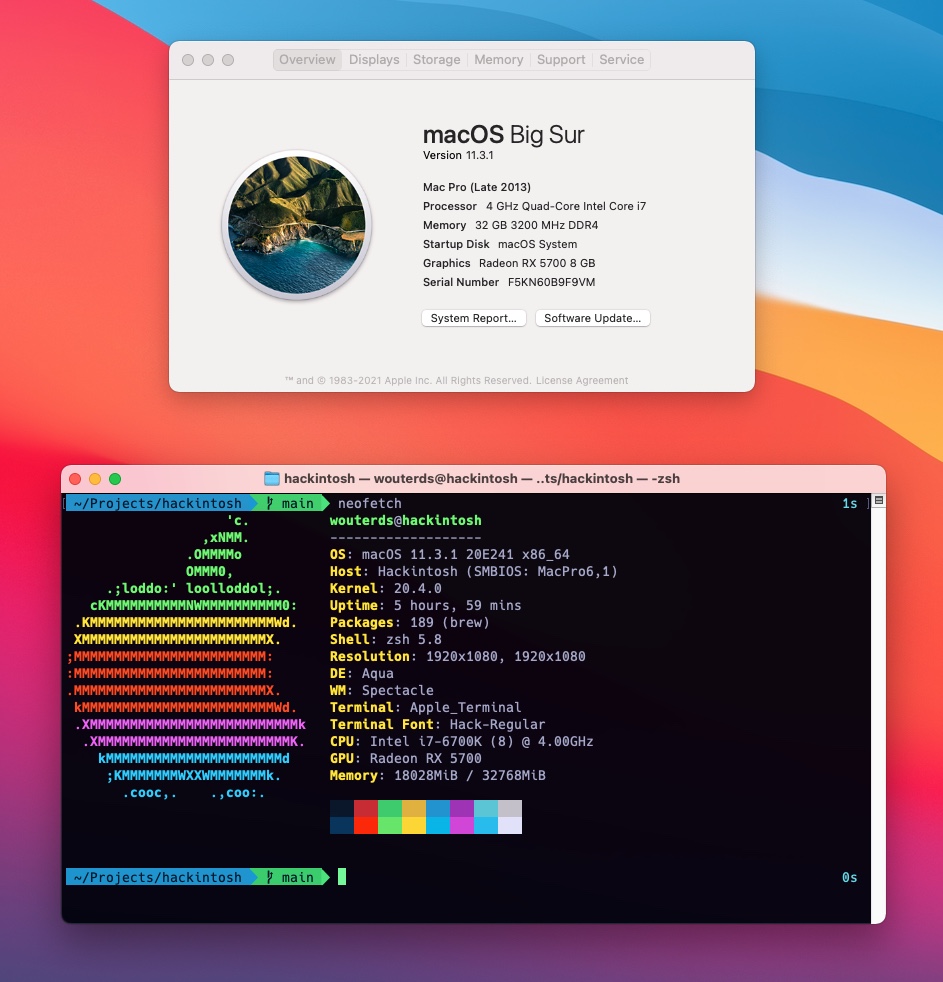The height and width of the screenshot is (982, 943).
Task: Click ~/Projects/hackintosh path in the top prompt
Action: [157, 504]
